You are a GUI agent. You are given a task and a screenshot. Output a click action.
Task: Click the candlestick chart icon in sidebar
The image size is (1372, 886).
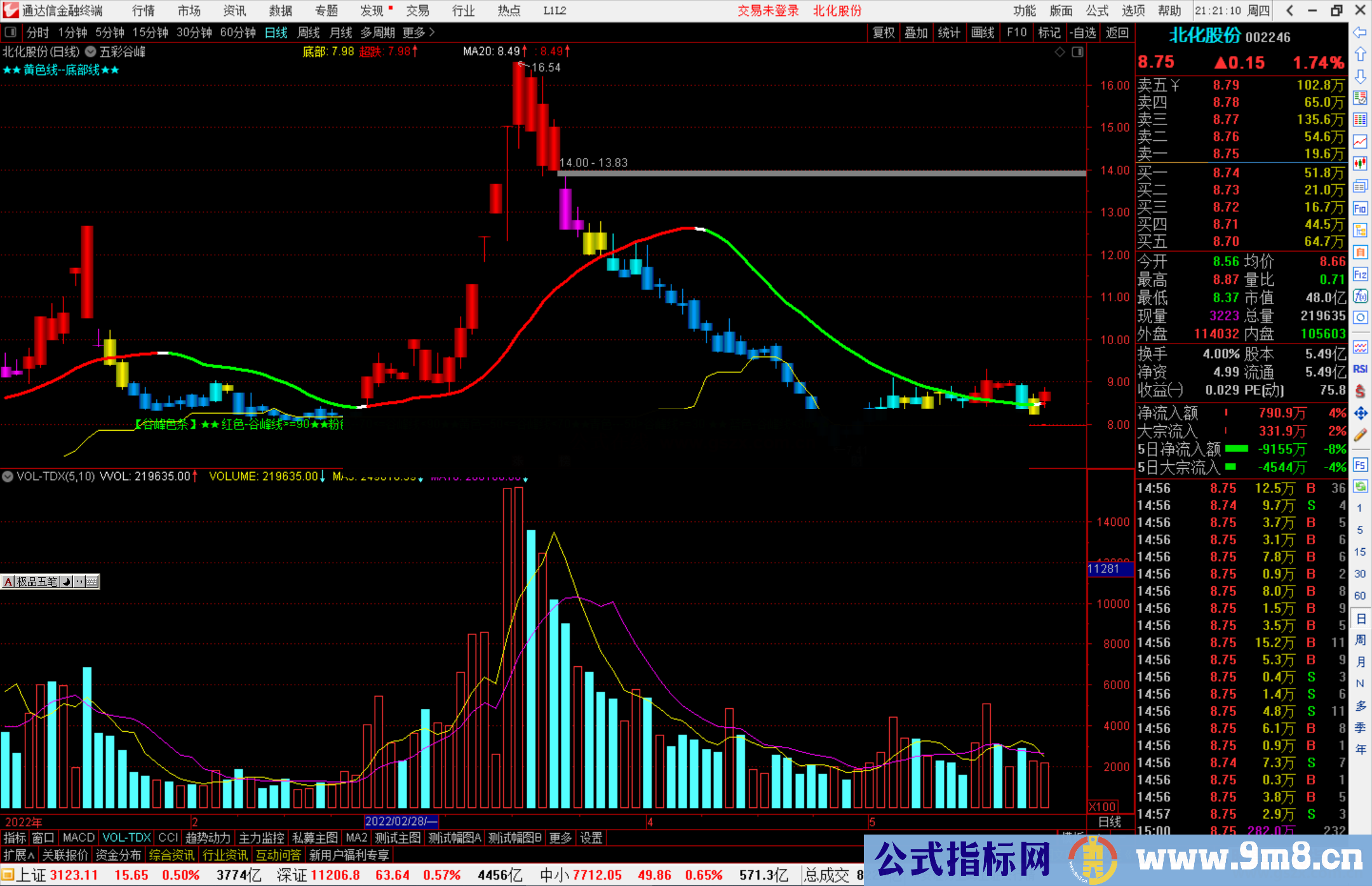click(1360, 164)
